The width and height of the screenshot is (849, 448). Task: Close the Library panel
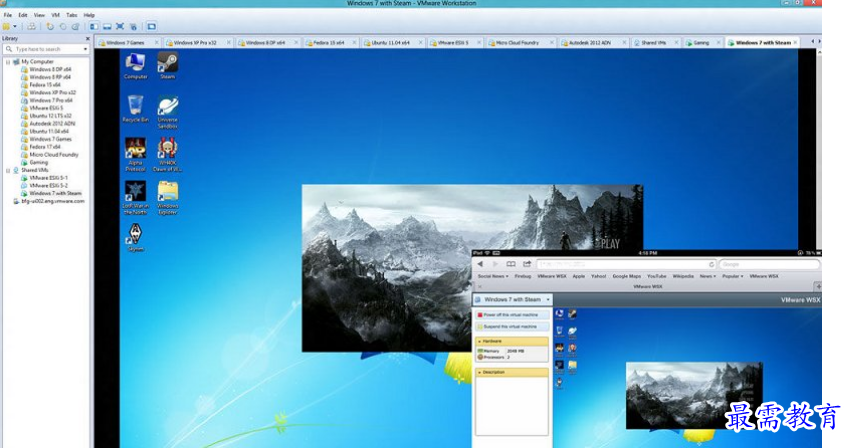pos(88,38)
